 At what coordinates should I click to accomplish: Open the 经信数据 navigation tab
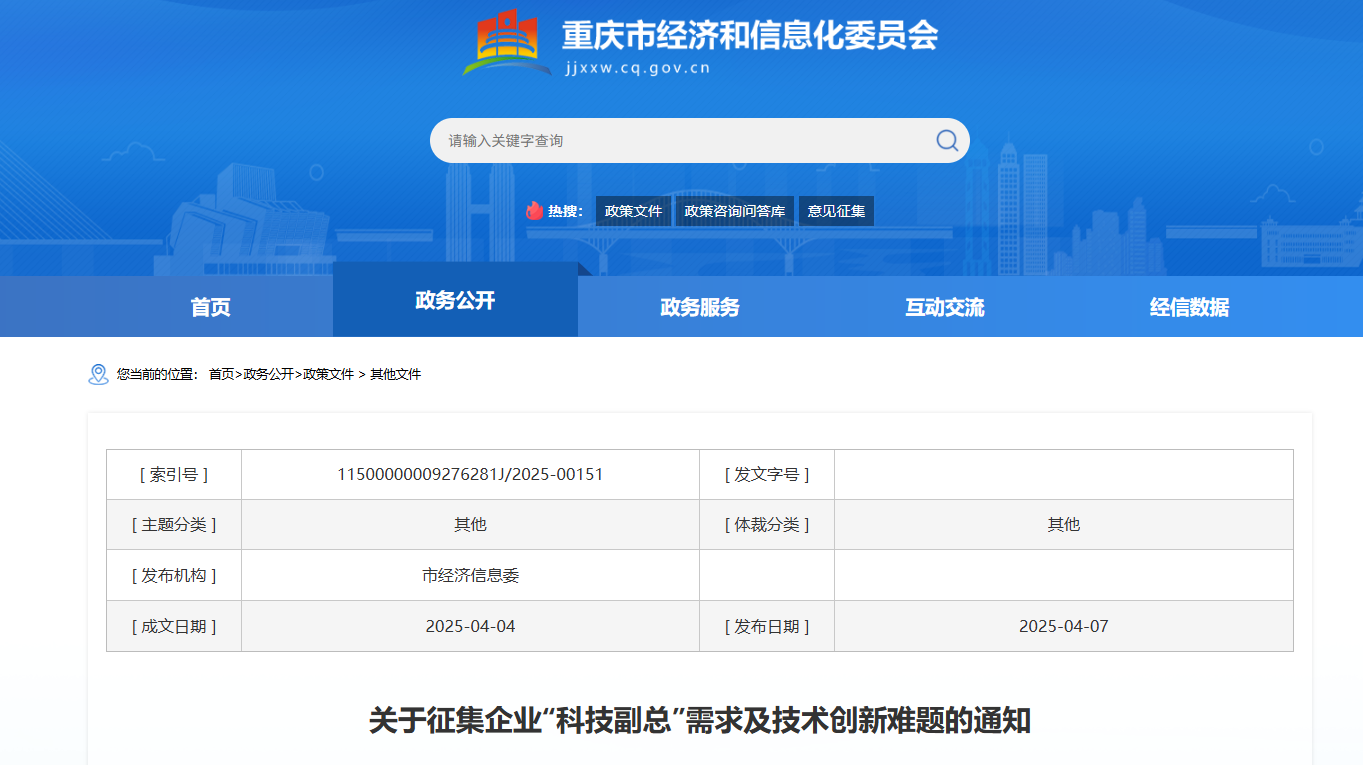1189,307
